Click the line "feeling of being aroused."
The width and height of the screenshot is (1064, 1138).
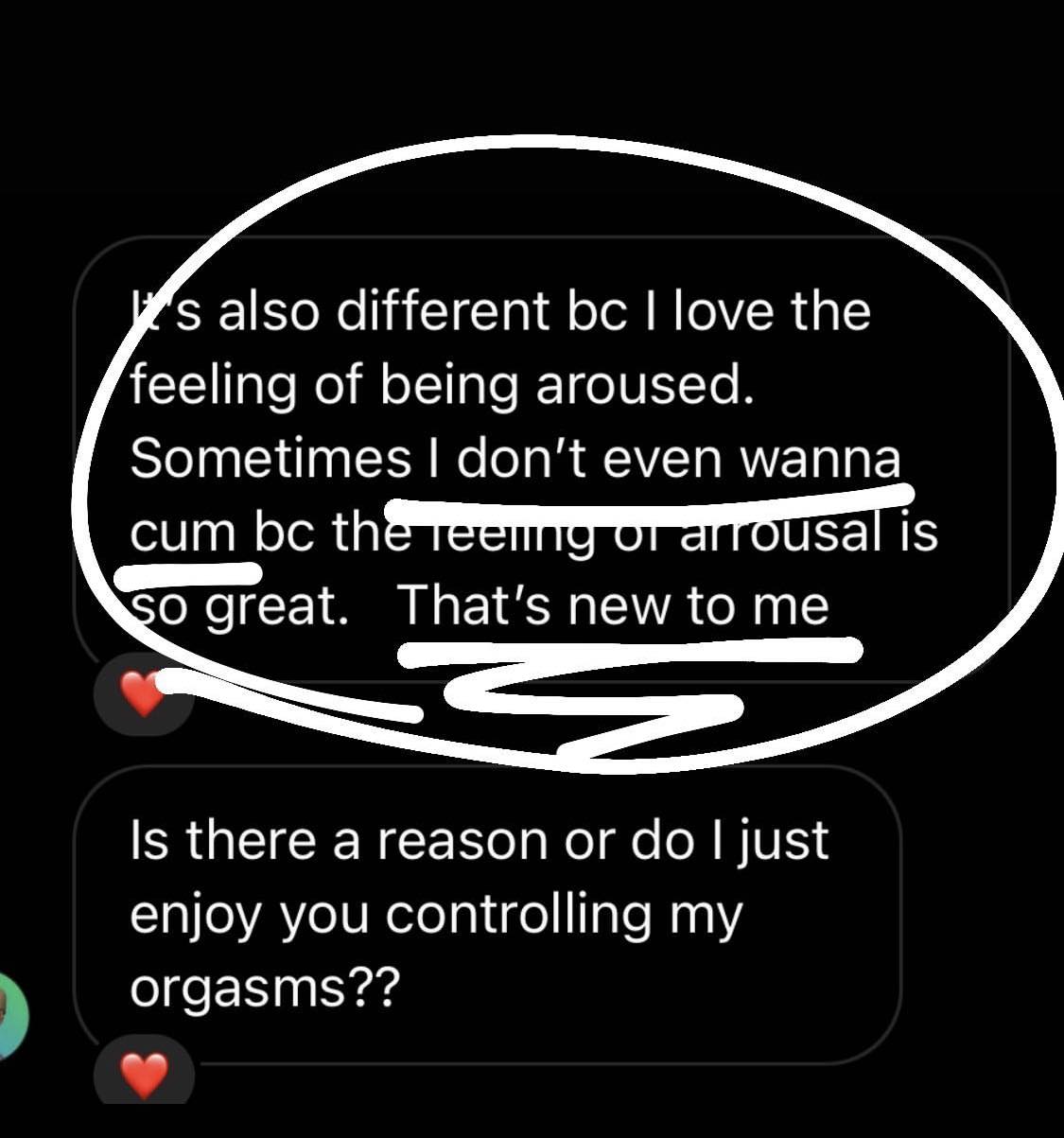coord(443,387)
